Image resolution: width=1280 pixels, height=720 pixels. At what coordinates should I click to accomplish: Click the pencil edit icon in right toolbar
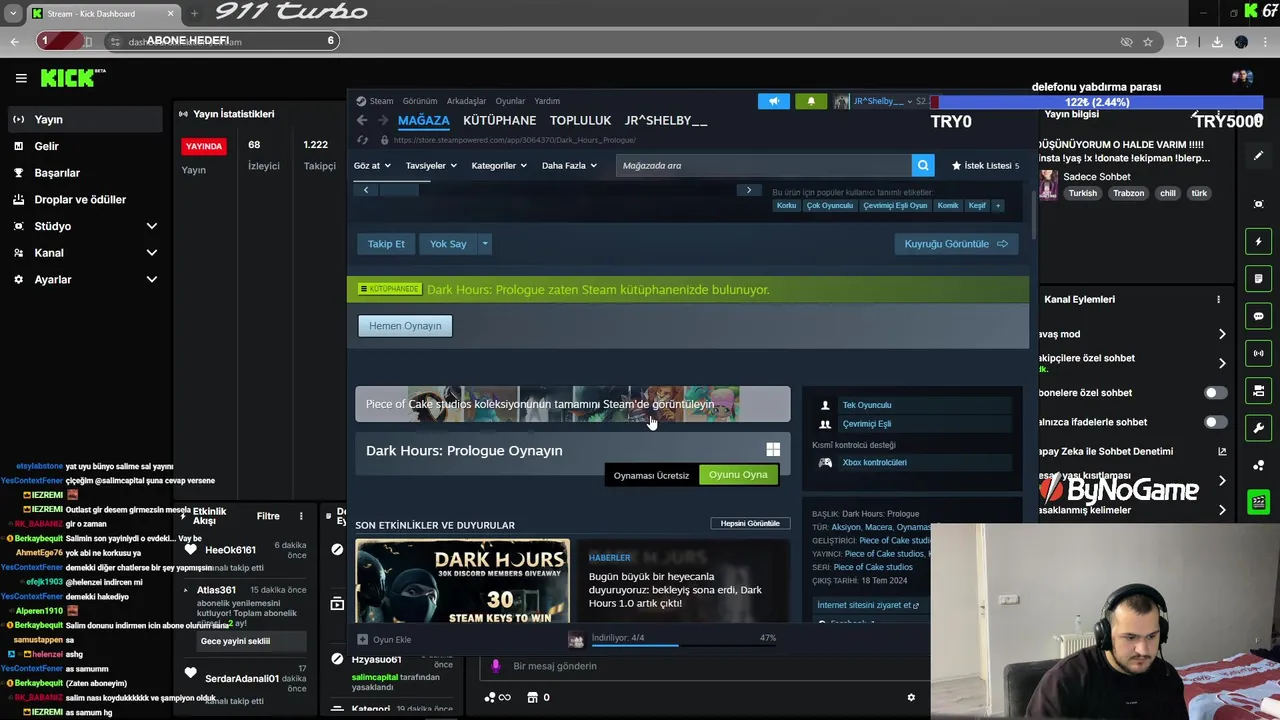tap(1258, 156)
